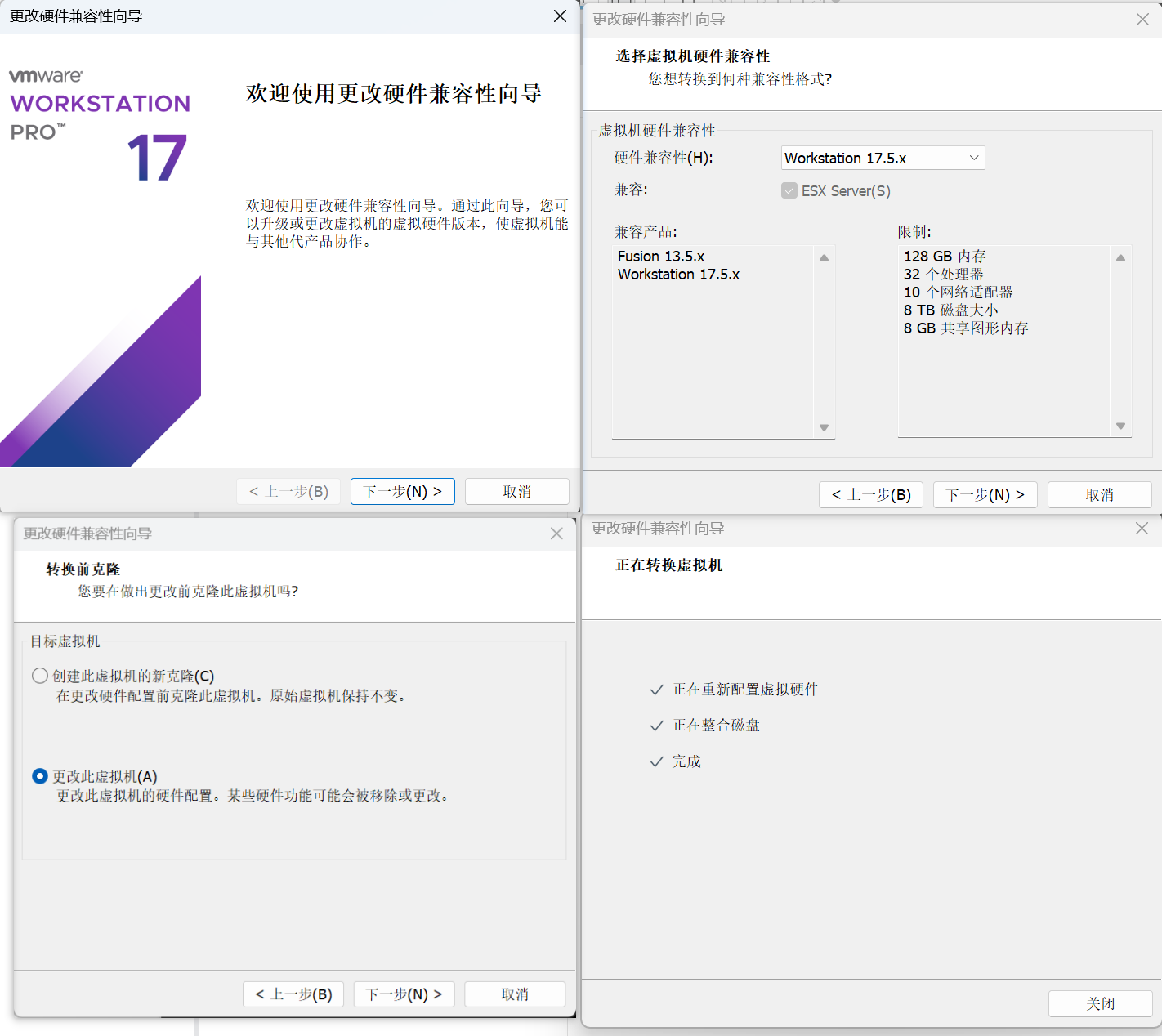Click 下一步(N) in the welcome wizard

tap(402, 491)
